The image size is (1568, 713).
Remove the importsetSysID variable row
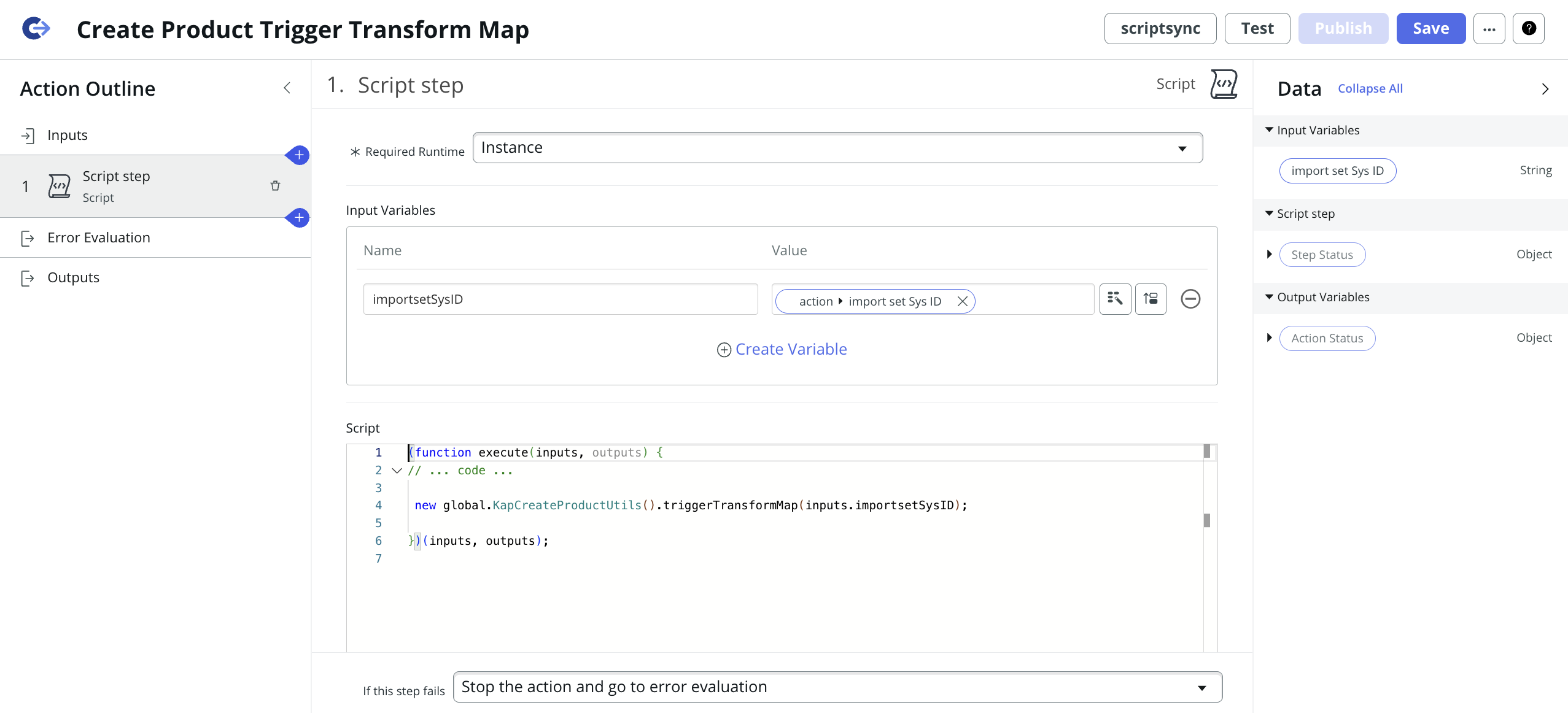[x=1190, y=299]
